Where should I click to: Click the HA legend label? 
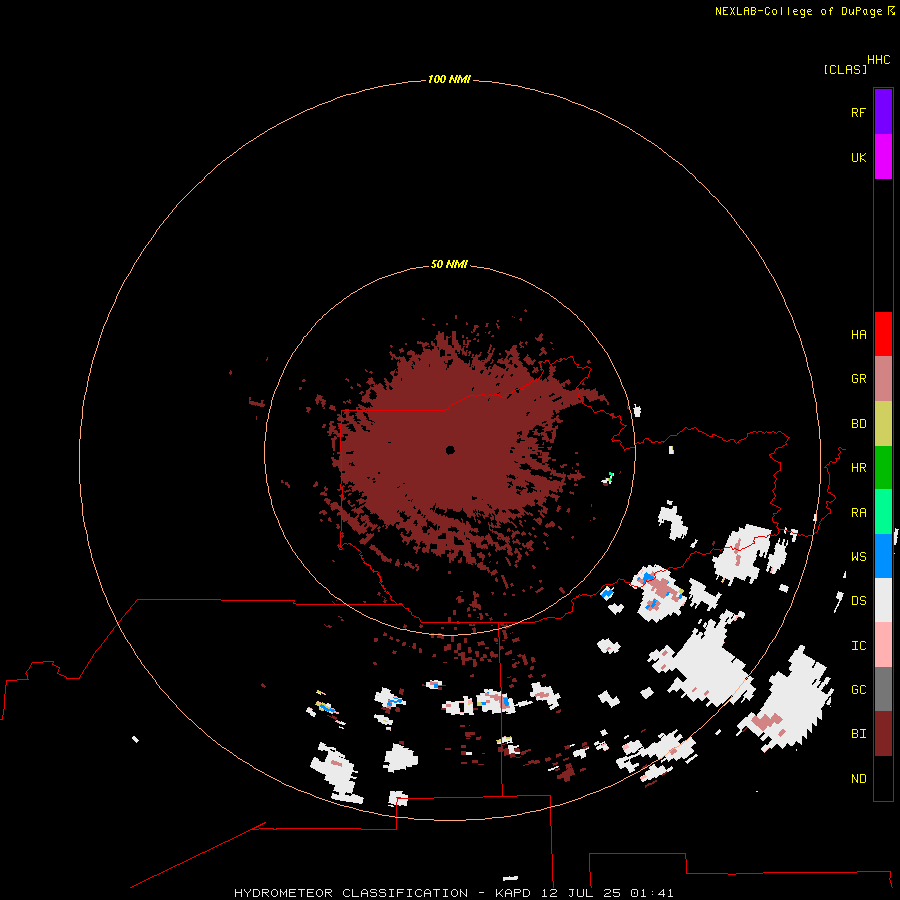(x=859, y=335)
